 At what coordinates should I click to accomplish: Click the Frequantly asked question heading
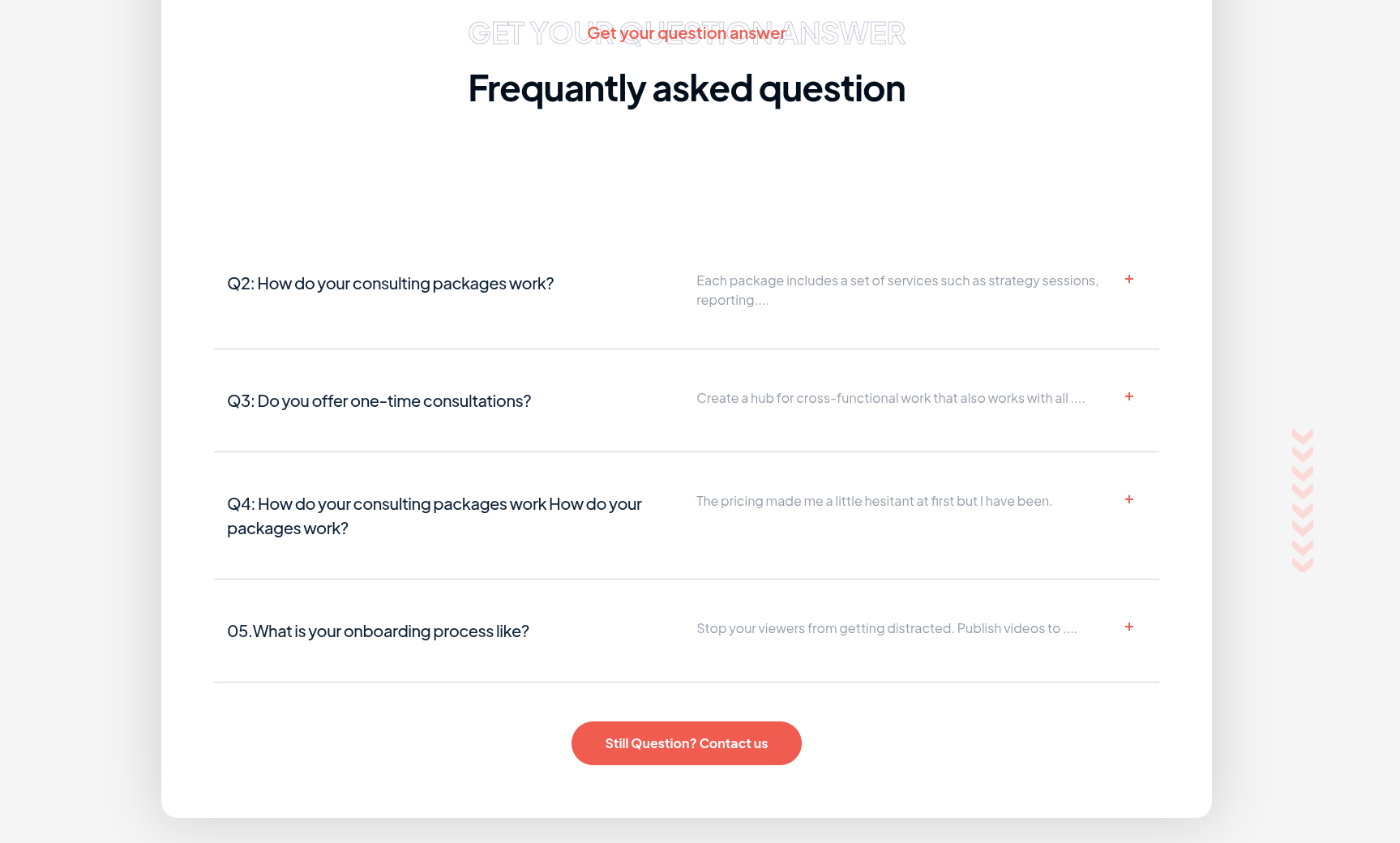[686, 88]
